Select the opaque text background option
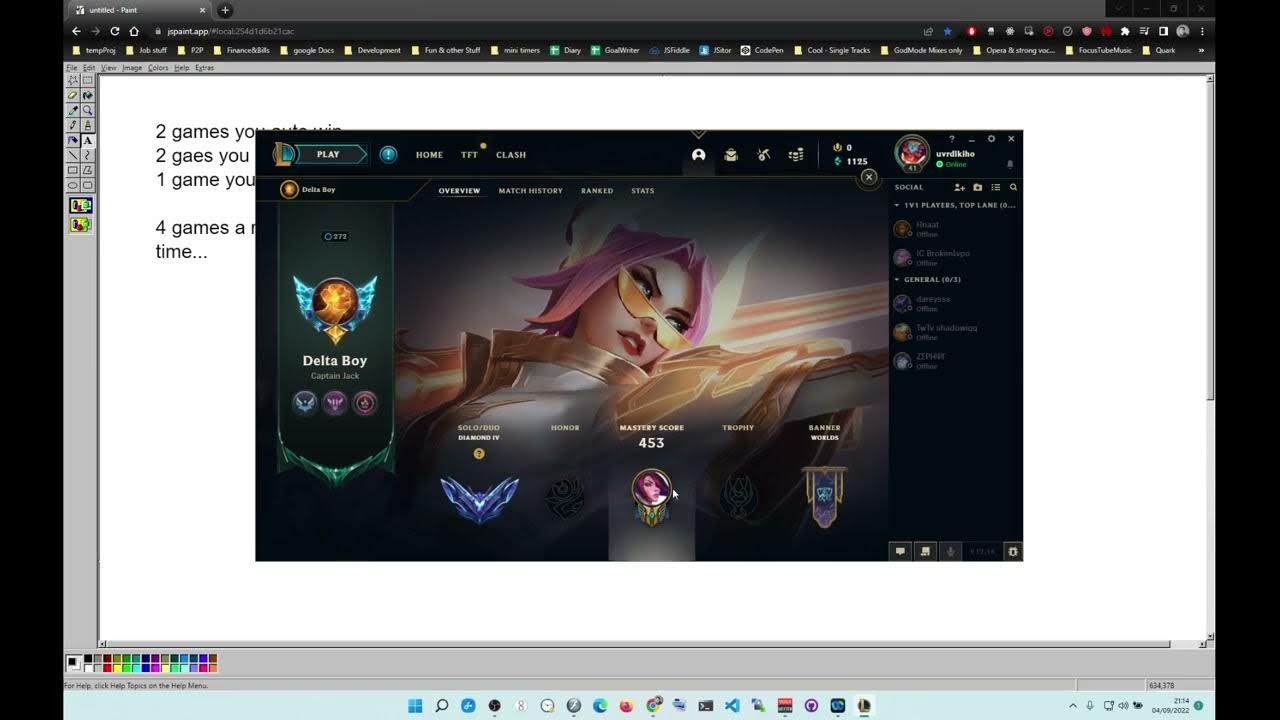This screenshot has height=720, width=1280. [81, 205]
